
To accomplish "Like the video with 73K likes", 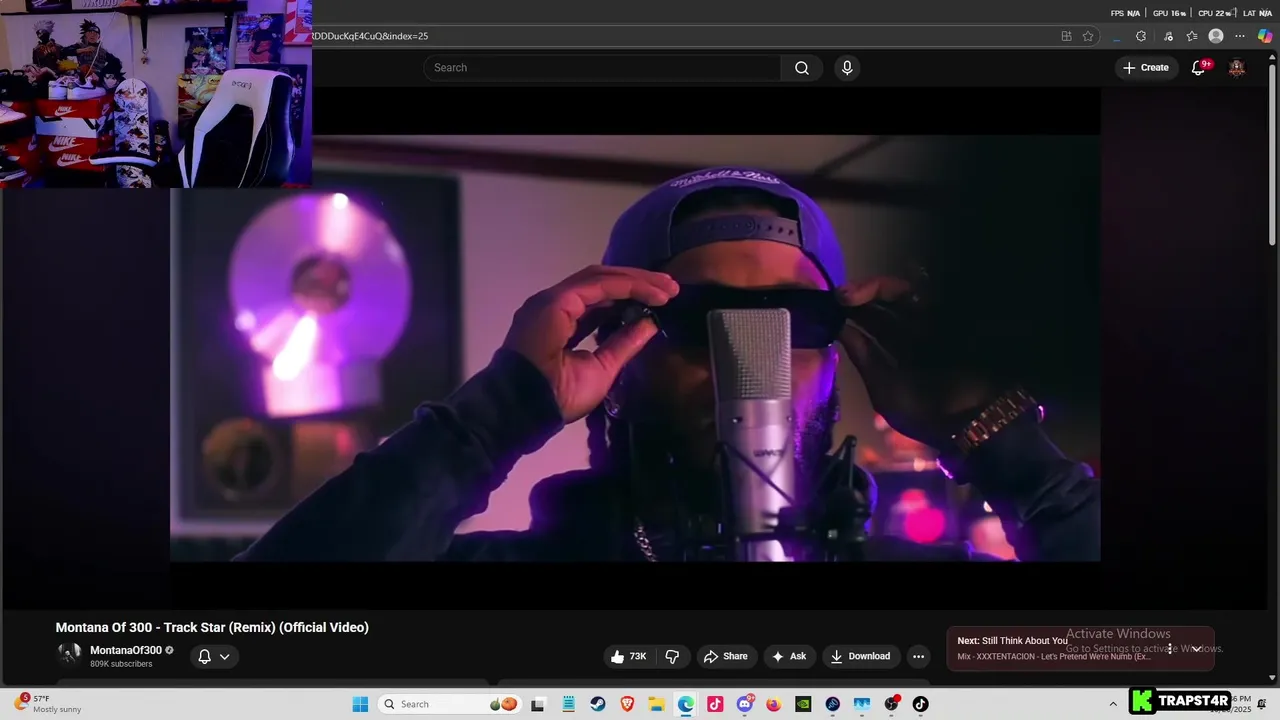I will 629,656.
